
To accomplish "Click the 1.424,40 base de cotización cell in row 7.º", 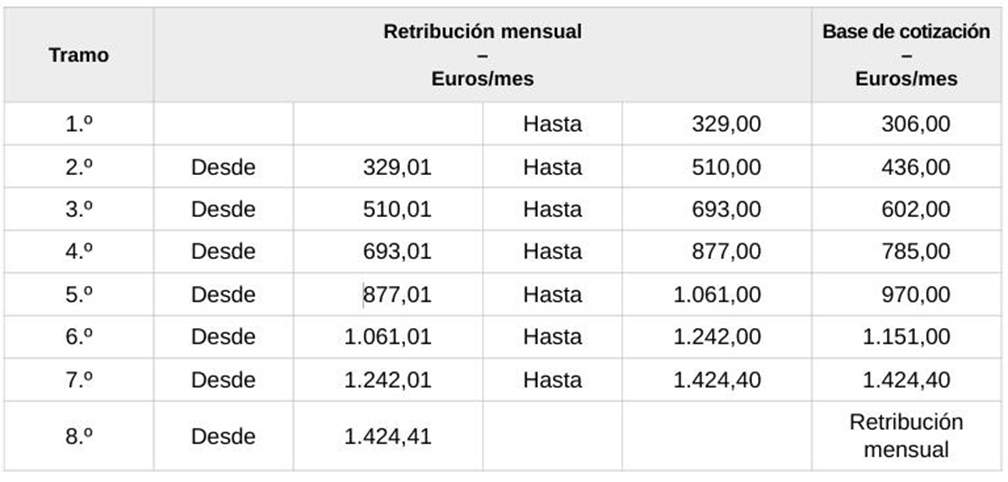I will tap(907, 380).
